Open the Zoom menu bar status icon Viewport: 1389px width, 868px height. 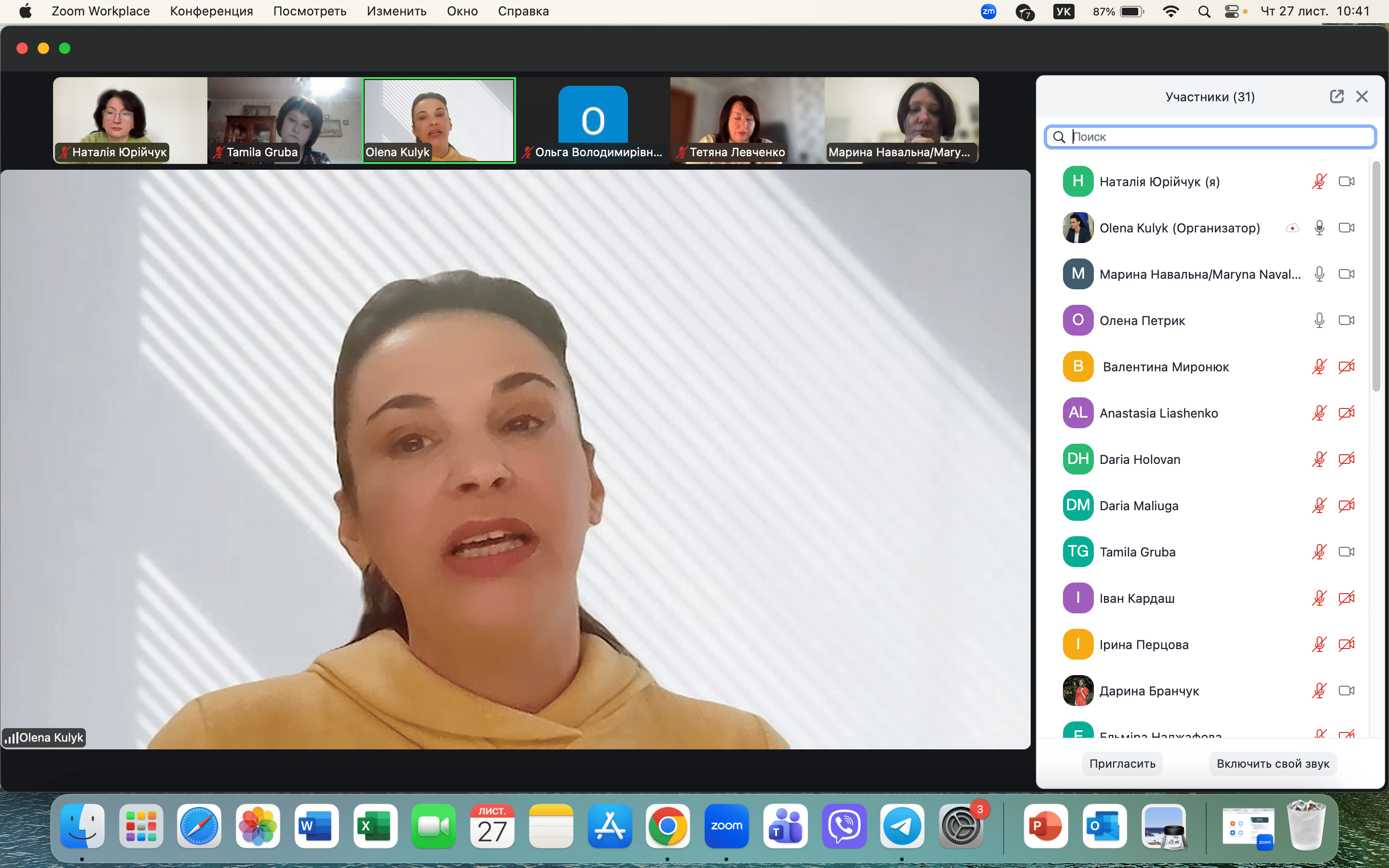point(988,12)
